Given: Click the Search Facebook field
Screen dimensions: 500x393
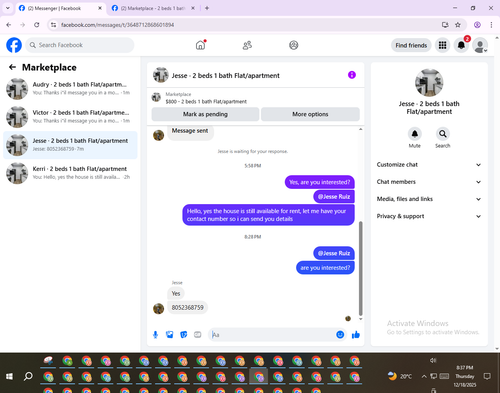Looking at the screenshot, I should click(80, 45).
